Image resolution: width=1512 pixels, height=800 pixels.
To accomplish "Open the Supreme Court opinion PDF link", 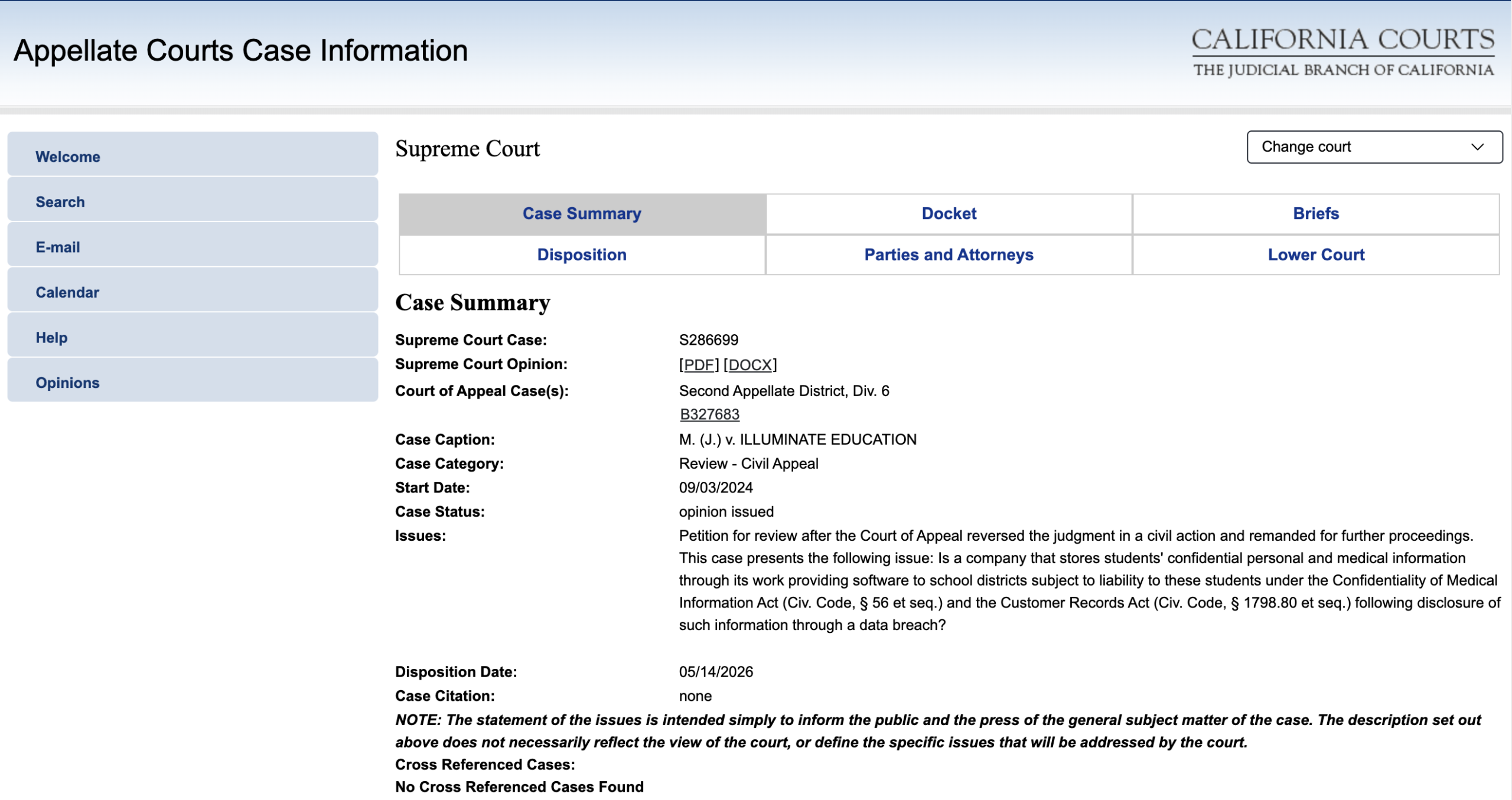I will pos(699,365).
